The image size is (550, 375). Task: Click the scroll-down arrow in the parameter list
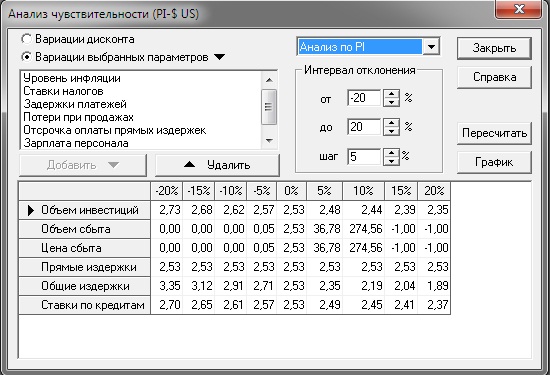269,141
